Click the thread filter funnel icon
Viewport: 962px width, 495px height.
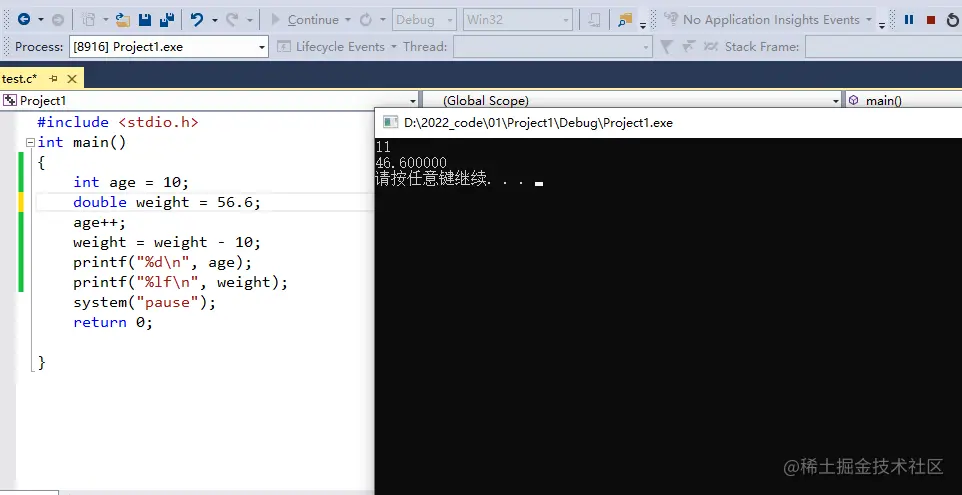coord(667,47)
